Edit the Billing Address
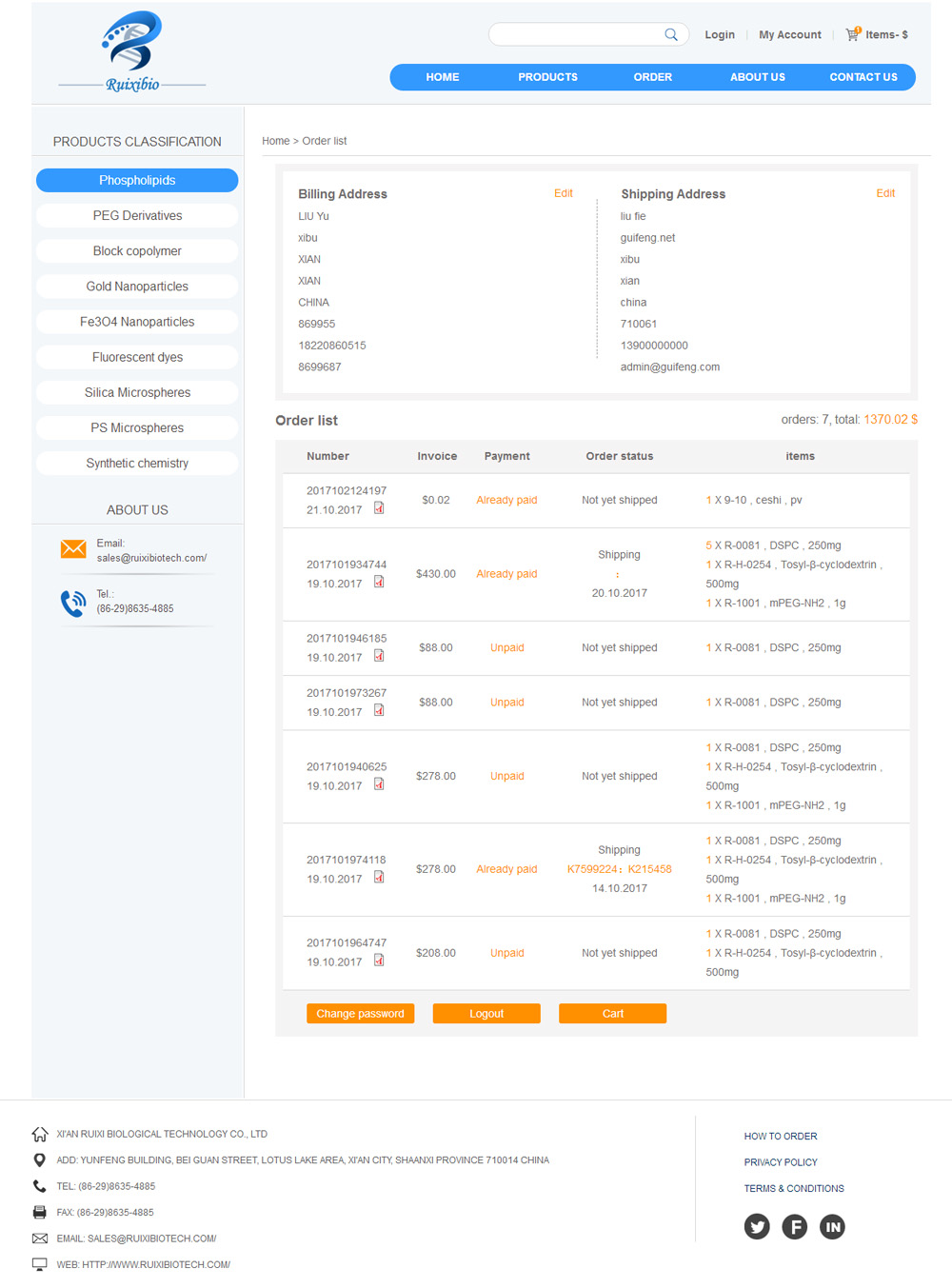This screenshot has width=952, height=1288. (x=563, y=193)
